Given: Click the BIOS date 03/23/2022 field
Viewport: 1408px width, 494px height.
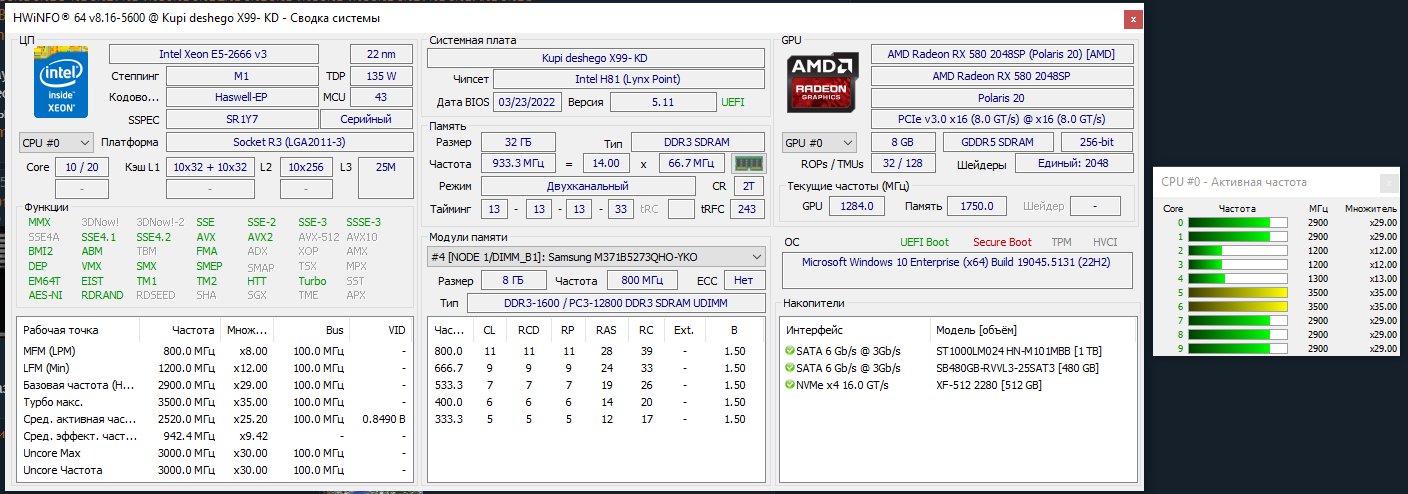Looking at the screenshot, I should point(527,102).
